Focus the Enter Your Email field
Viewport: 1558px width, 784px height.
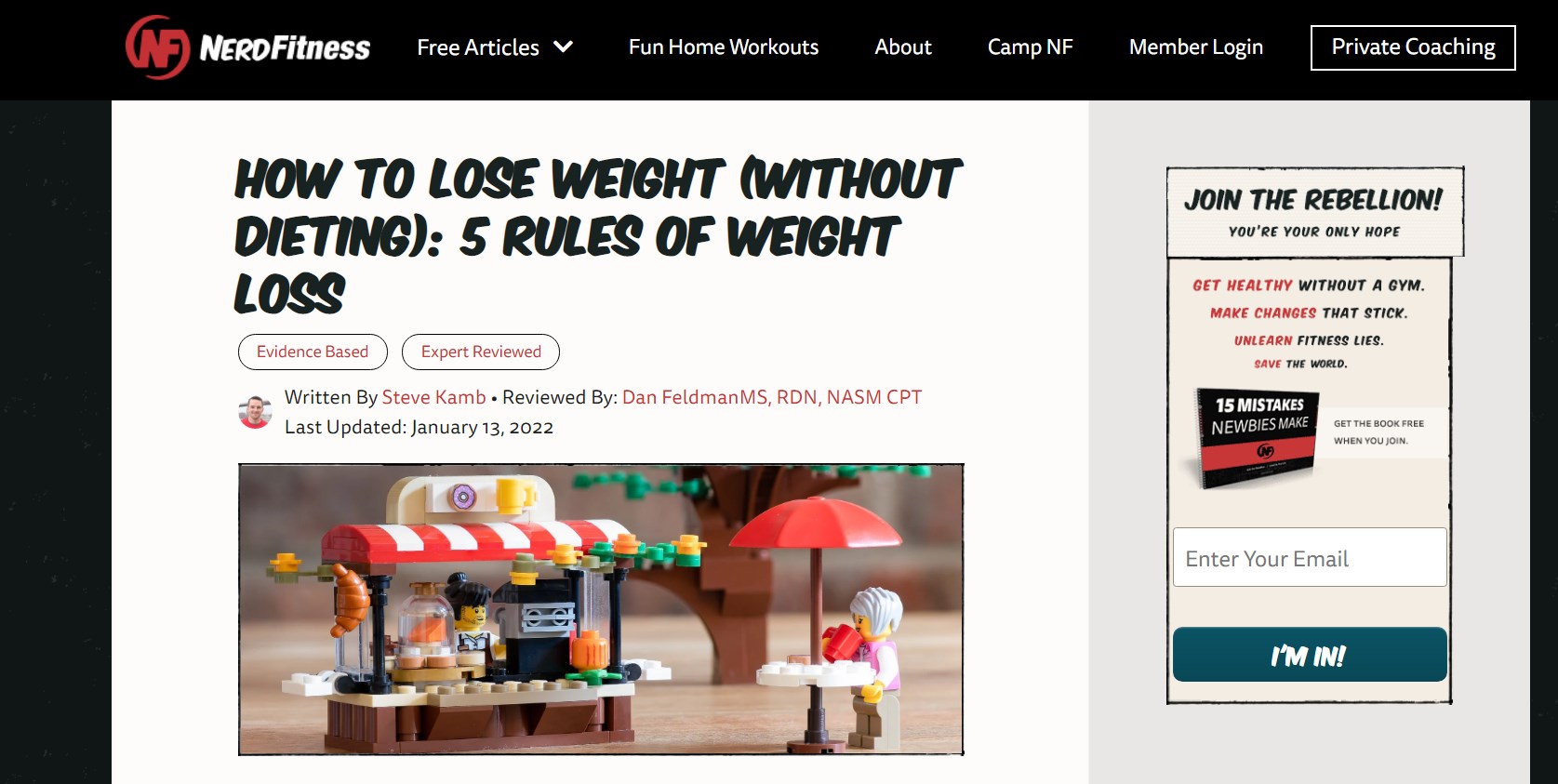pyautogui.click(x=1310, y=557)
